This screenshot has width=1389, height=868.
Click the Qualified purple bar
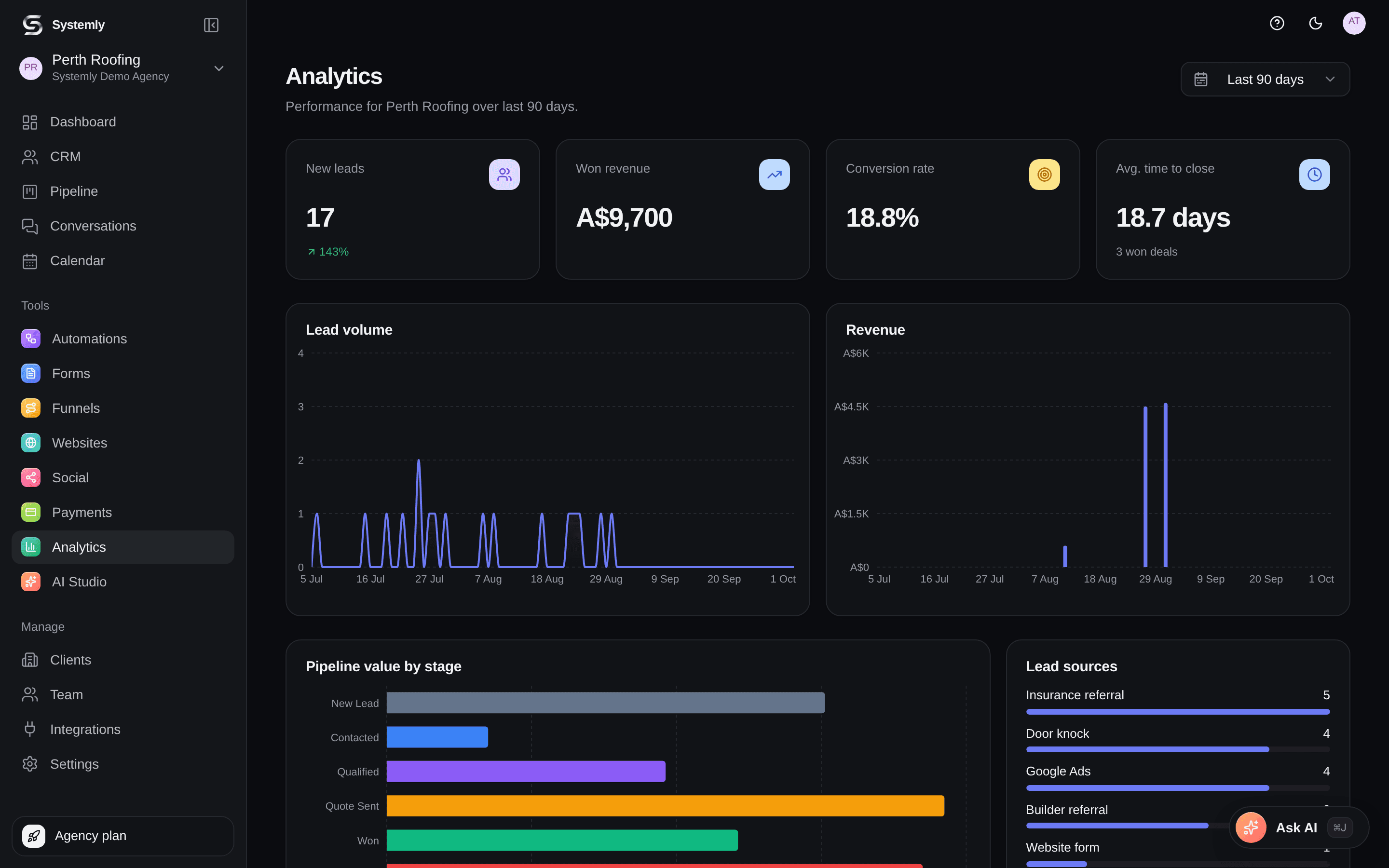click(526, 772)
